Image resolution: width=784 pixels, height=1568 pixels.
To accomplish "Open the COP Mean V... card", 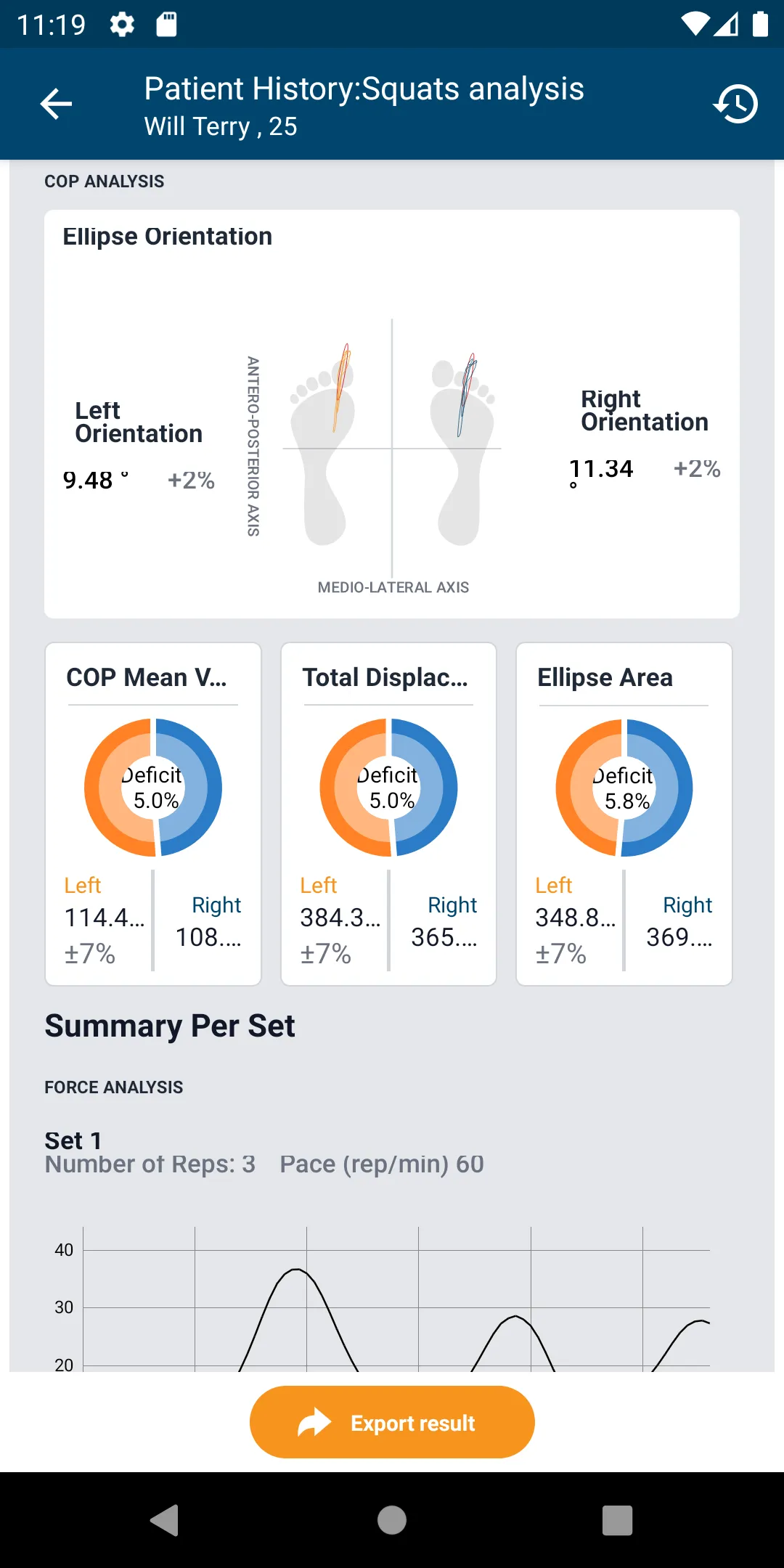I will coord(153,814).
